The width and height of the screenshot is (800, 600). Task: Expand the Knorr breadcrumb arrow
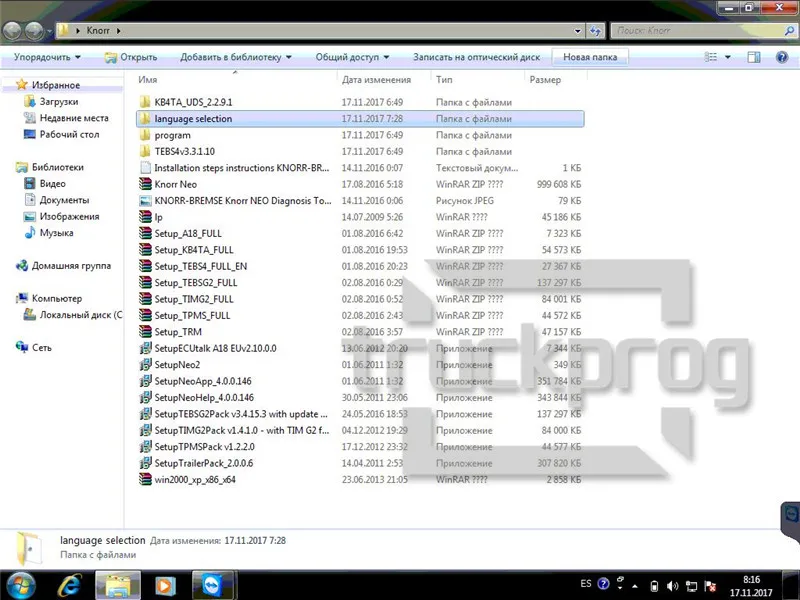118,31
